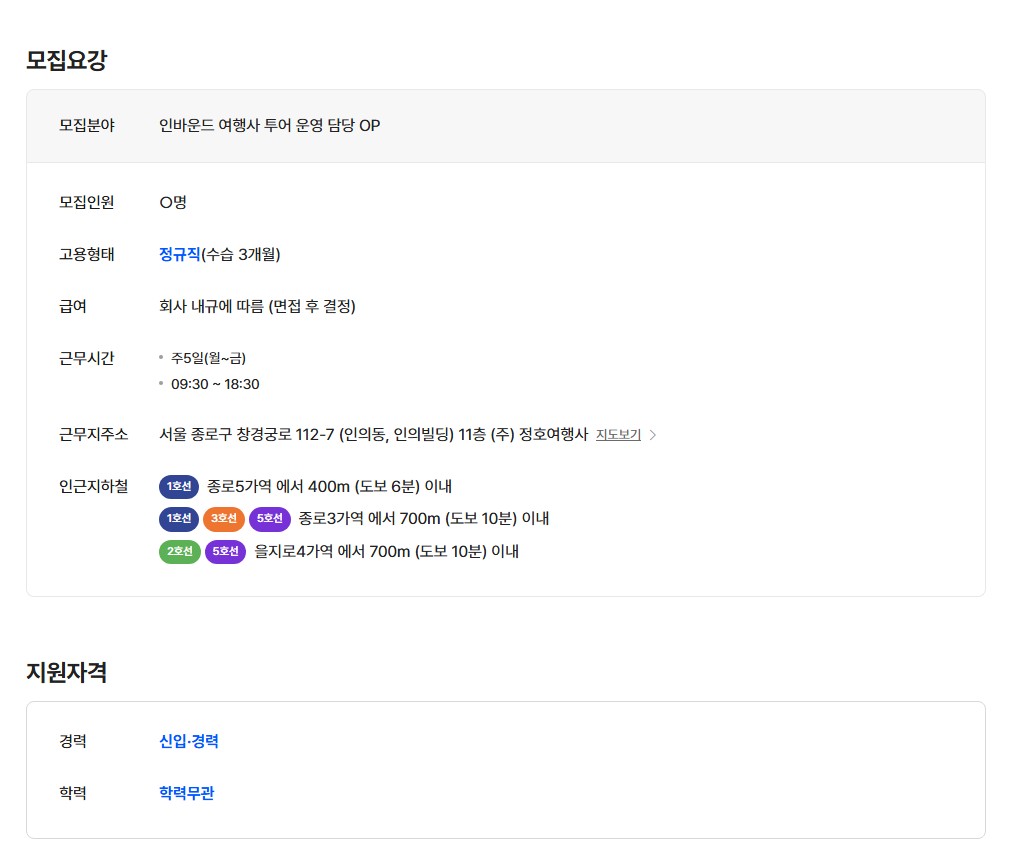
Task: Click the 1호선 badge beside 종로3가역
Action: point(179,519)
